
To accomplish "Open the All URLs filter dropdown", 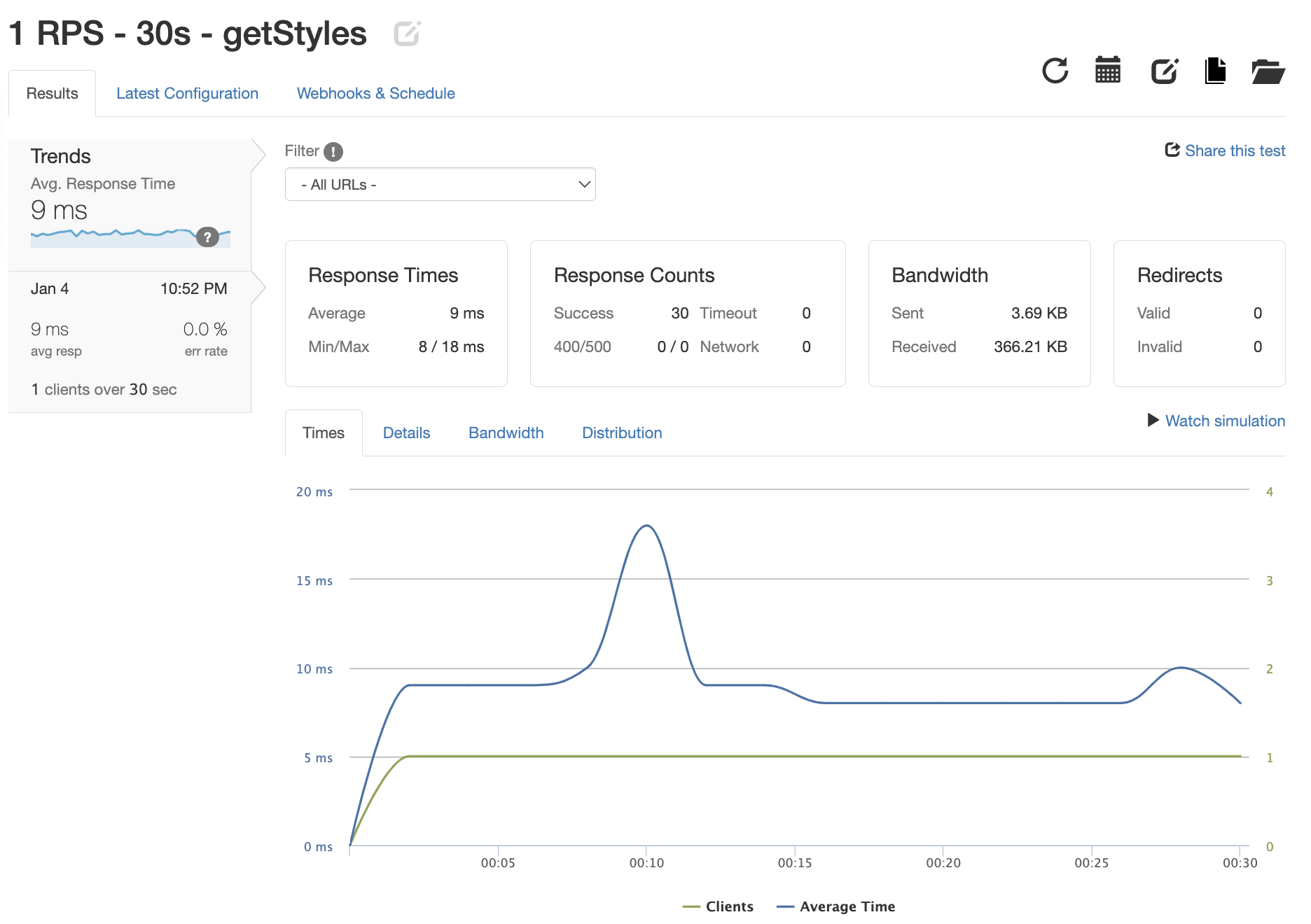I will 440,184.
